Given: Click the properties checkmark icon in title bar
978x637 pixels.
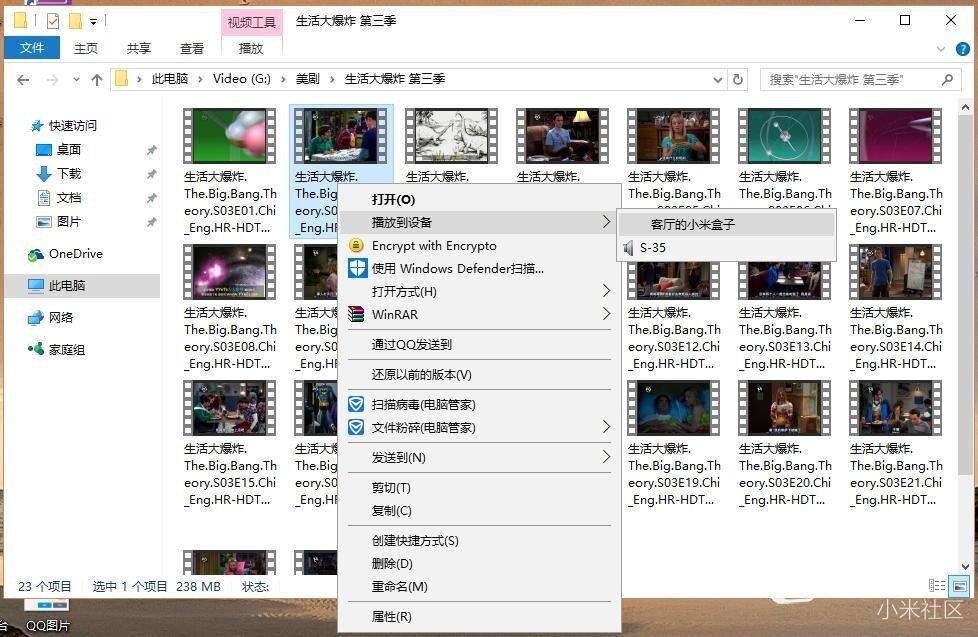Looking at the screenshot, I should click(x=53, y=22).
